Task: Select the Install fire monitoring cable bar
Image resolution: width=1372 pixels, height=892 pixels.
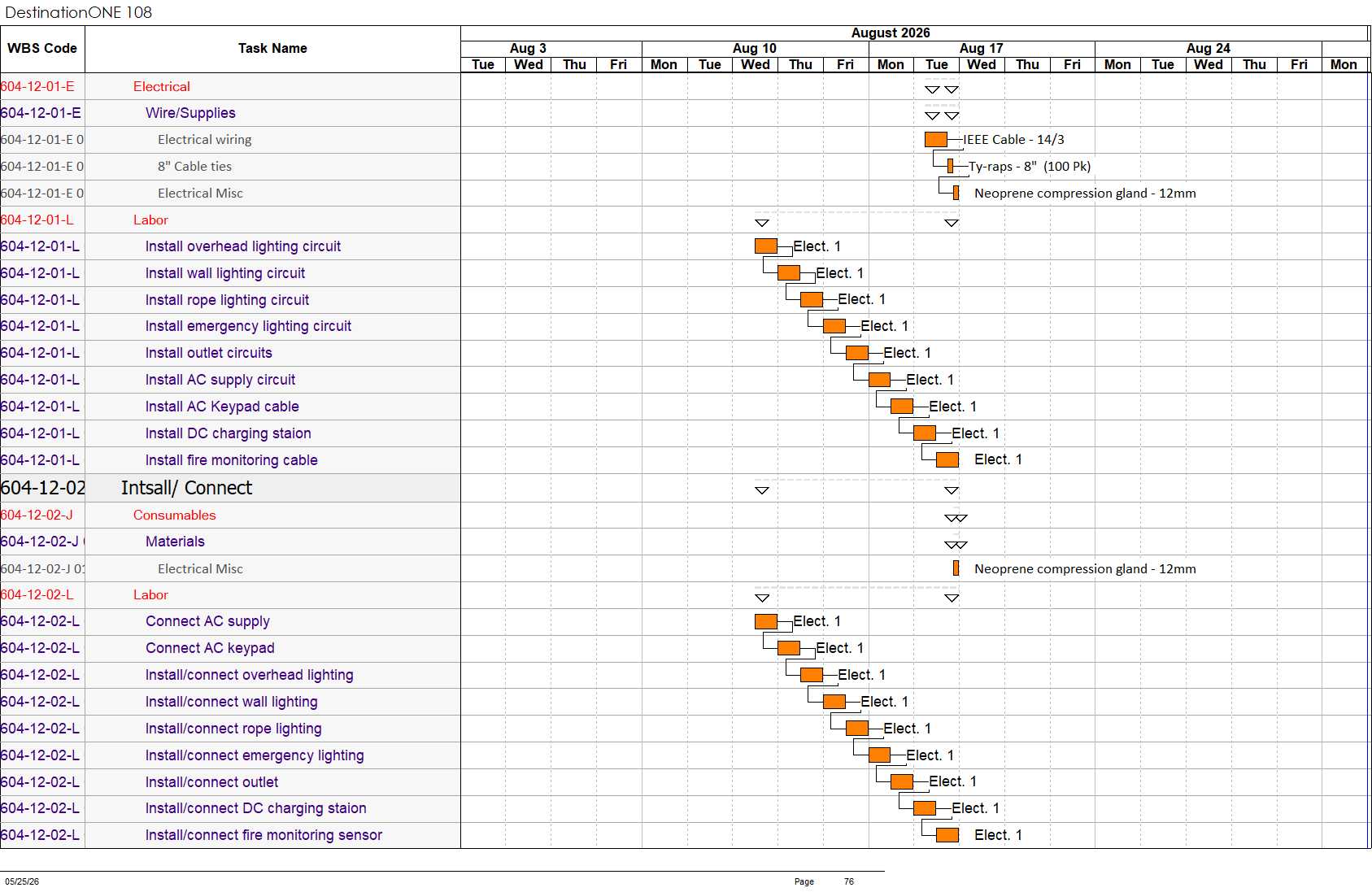Action: click(947, 460)
